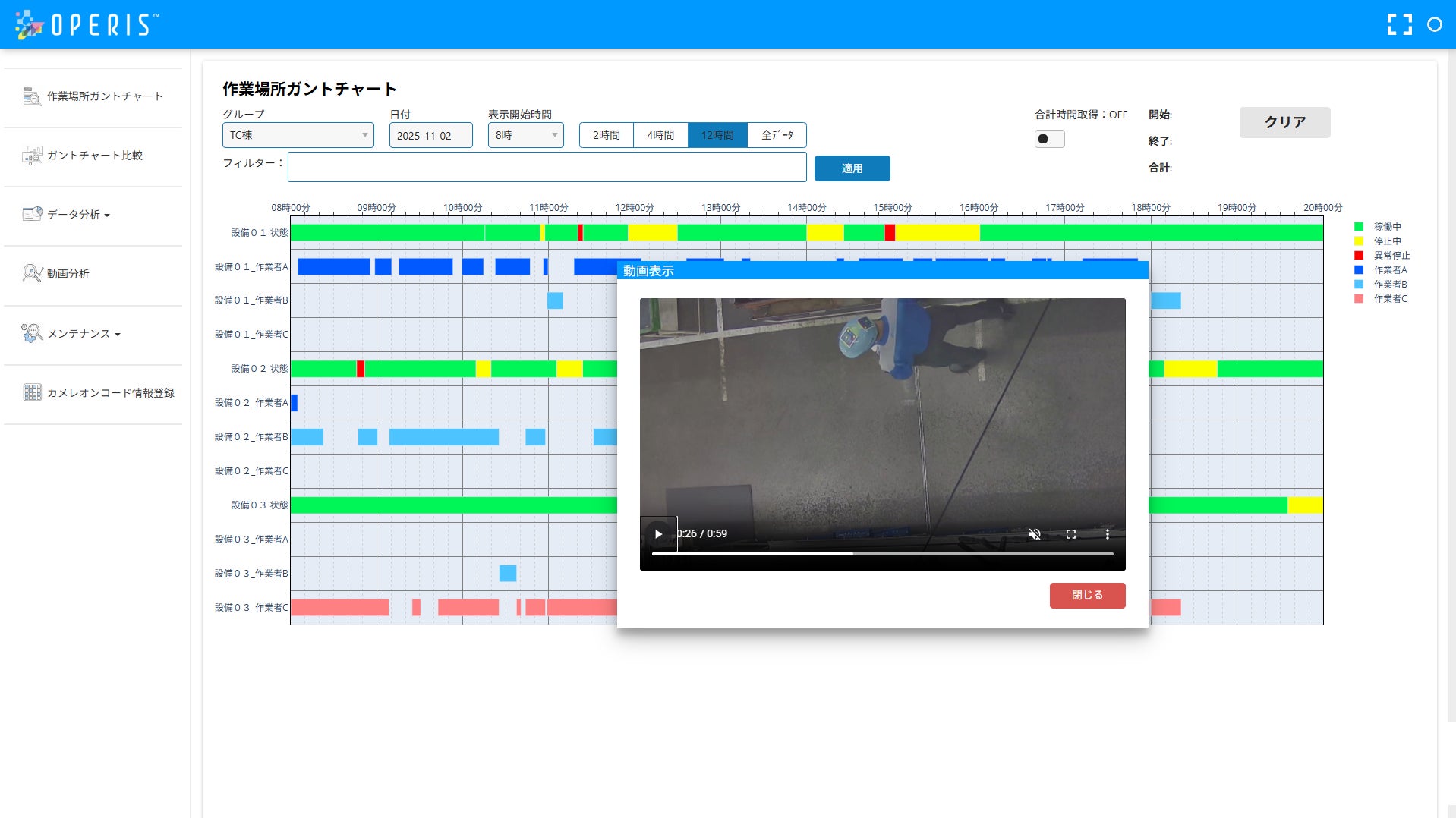Click the 設備０１_作業者B bar near 11時

pyautogui.click(x=555, y=300)
